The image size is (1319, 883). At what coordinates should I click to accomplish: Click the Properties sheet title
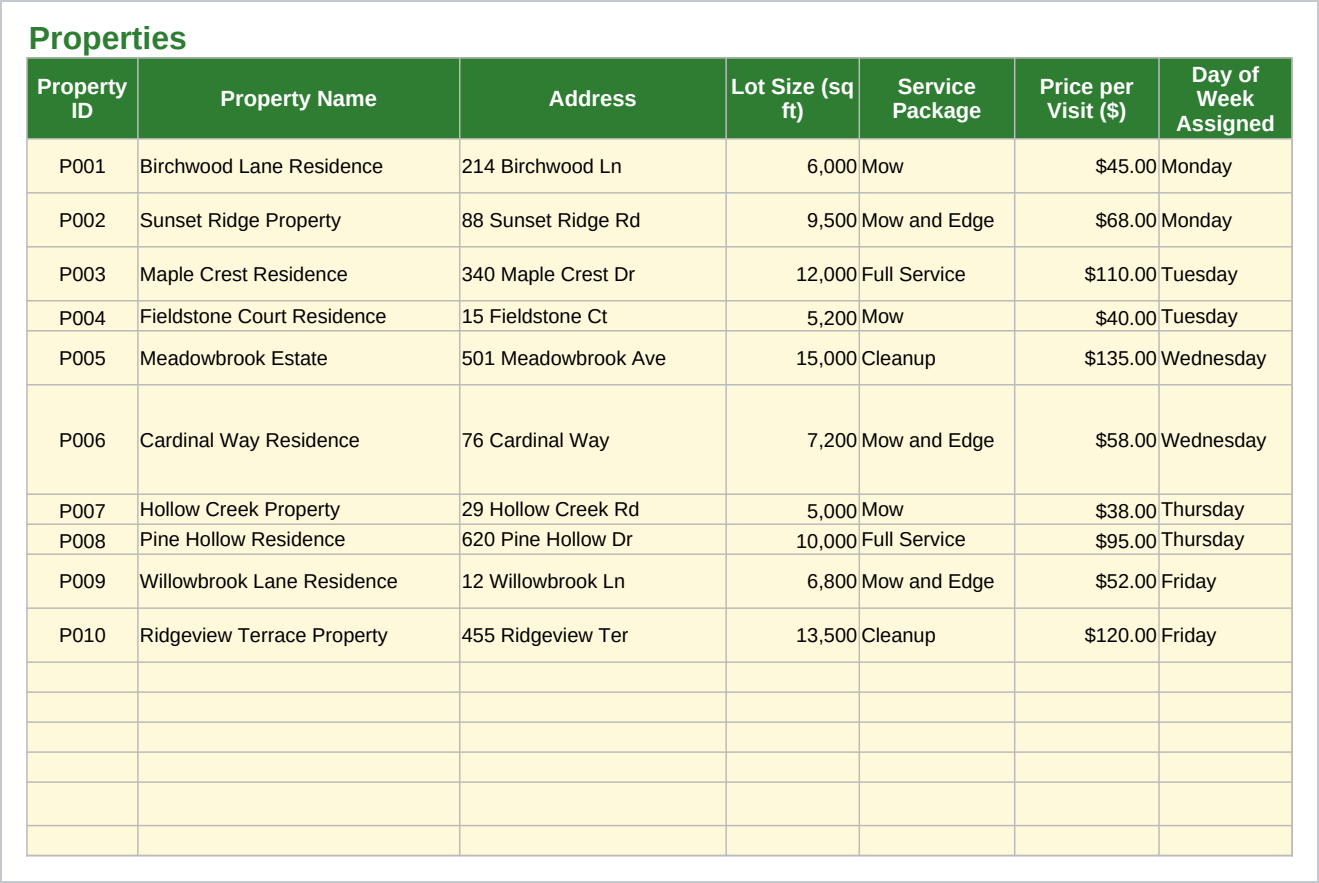tap(108, 39)
